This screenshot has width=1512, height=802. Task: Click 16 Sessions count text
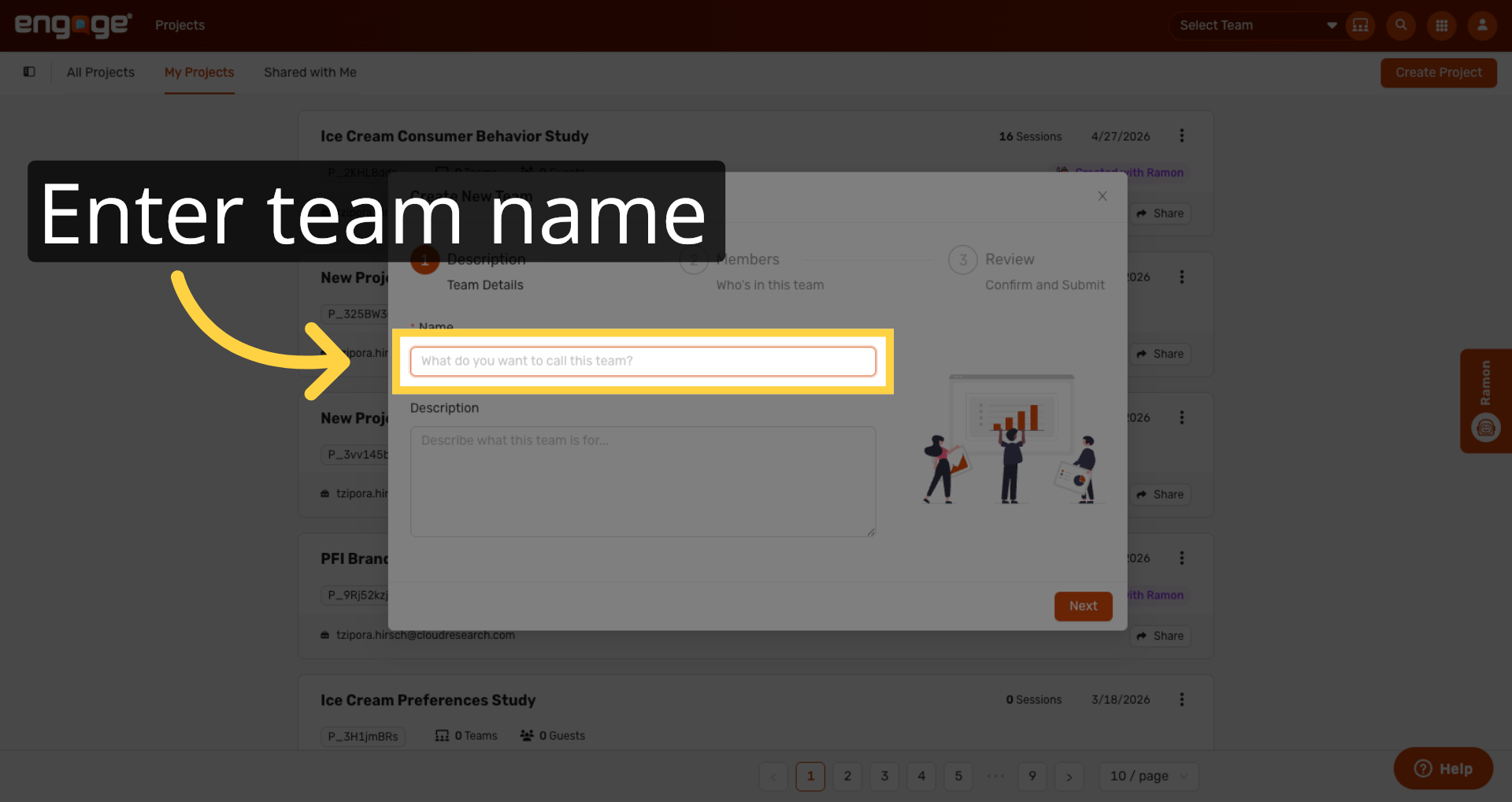tap(1030, 136)
